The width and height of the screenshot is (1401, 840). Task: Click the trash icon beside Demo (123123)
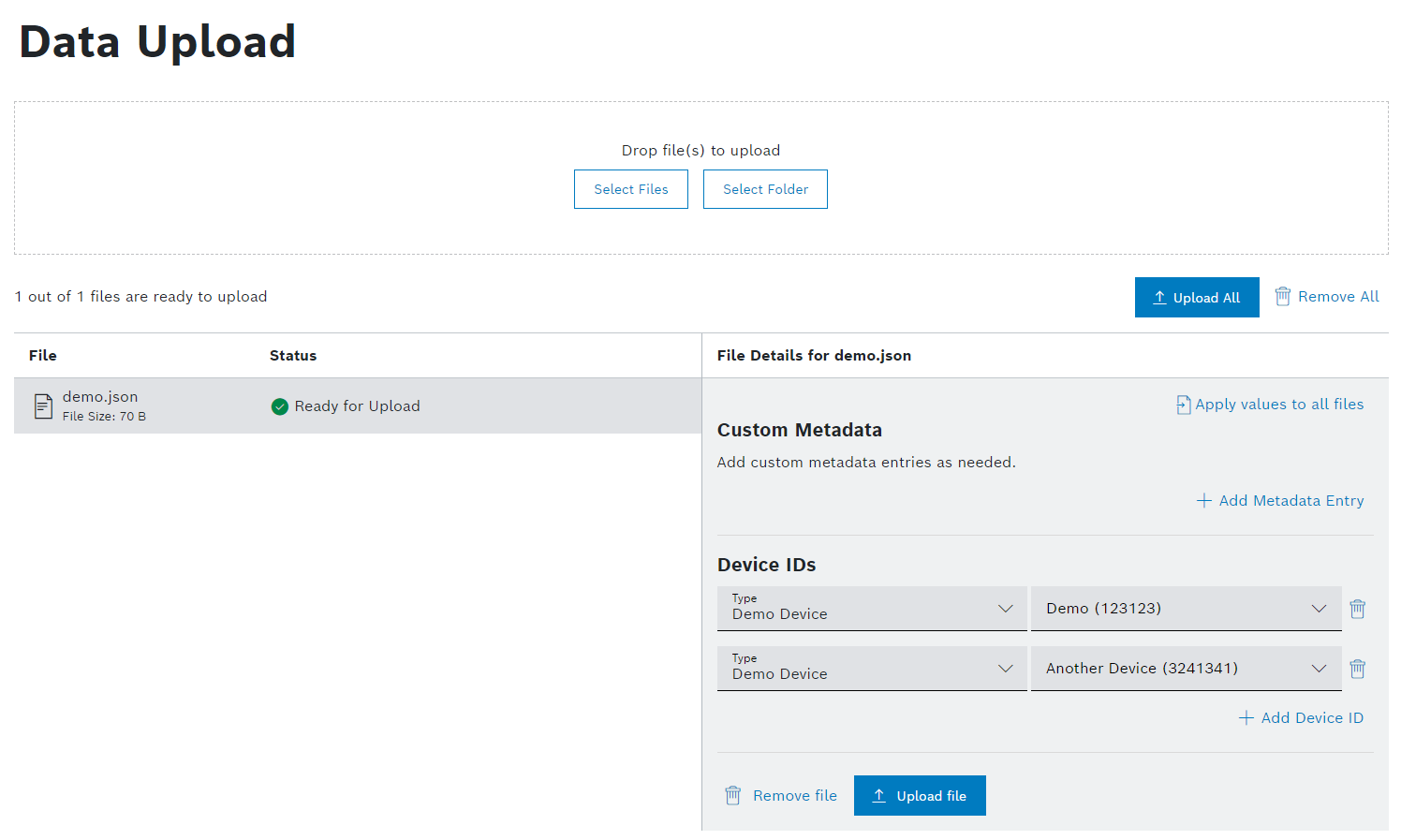(x=1357, y=609)
